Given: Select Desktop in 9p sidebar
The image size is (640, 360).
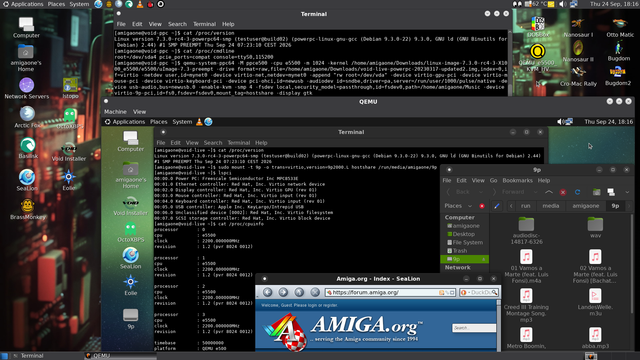Looking at the screenshot, I should [x=463, y=234].
